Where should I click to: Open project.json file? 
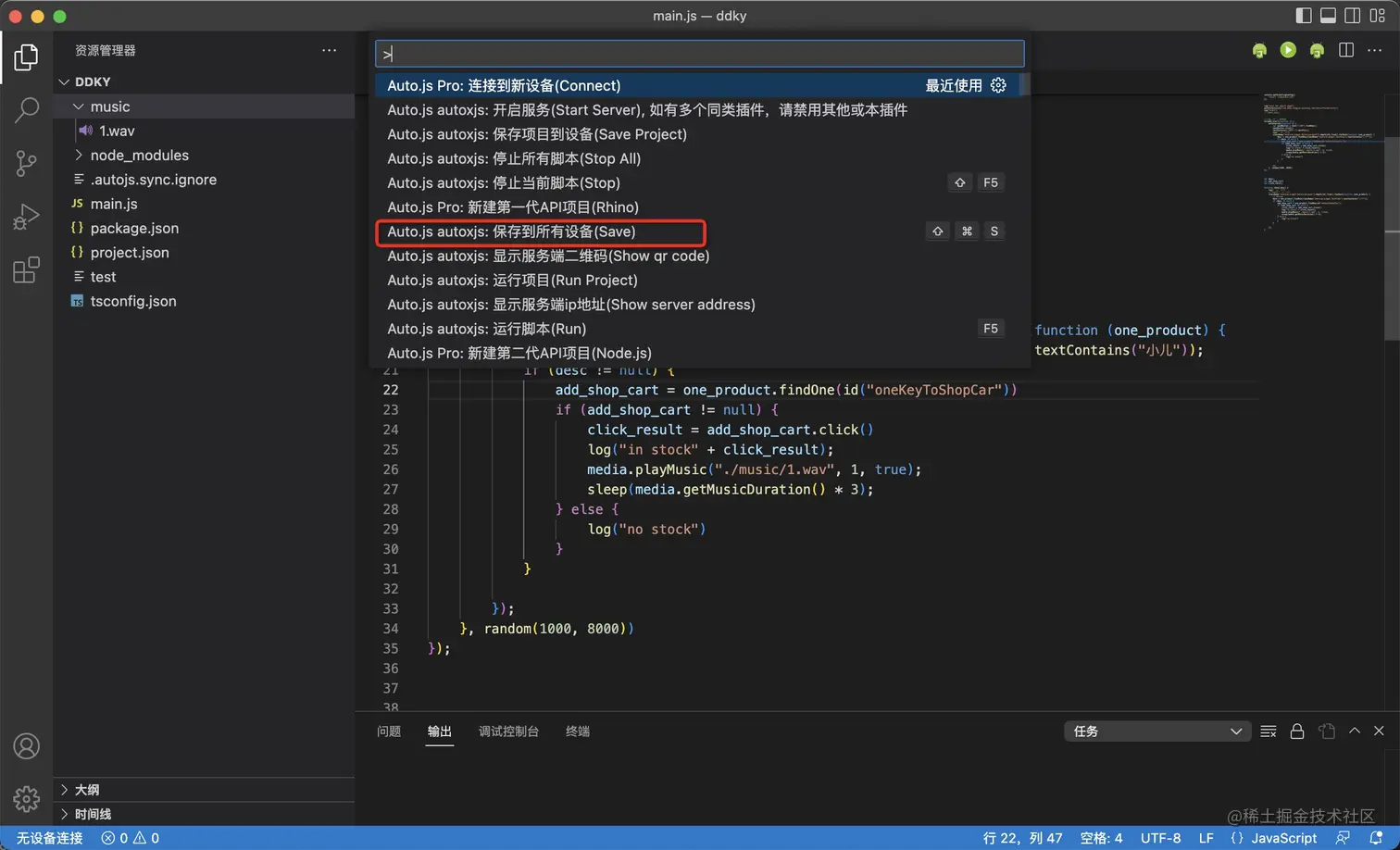pyautogui.click(x=204, y=253)
